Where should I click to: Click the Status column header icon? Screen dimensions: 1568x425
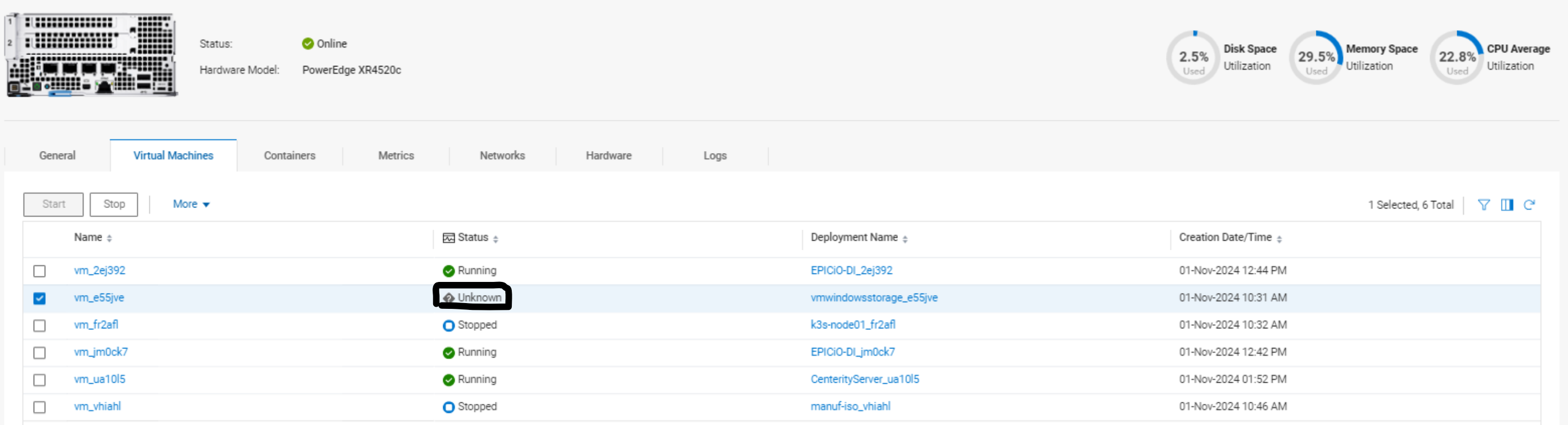[x=448, y=238]
